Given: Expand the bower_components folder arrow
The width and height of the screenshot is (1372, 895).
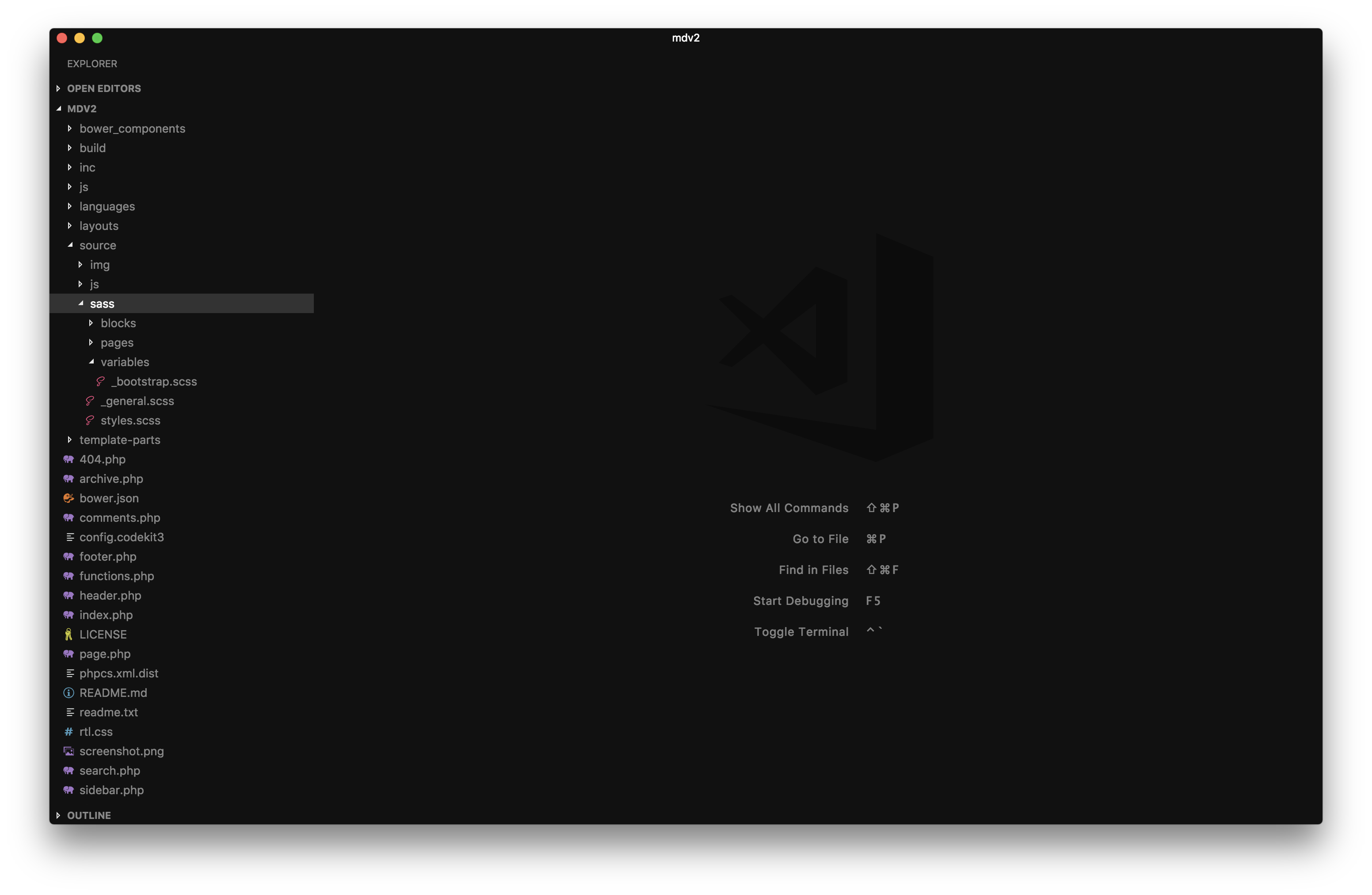Looking at the screenshot, I should [70, 128].
